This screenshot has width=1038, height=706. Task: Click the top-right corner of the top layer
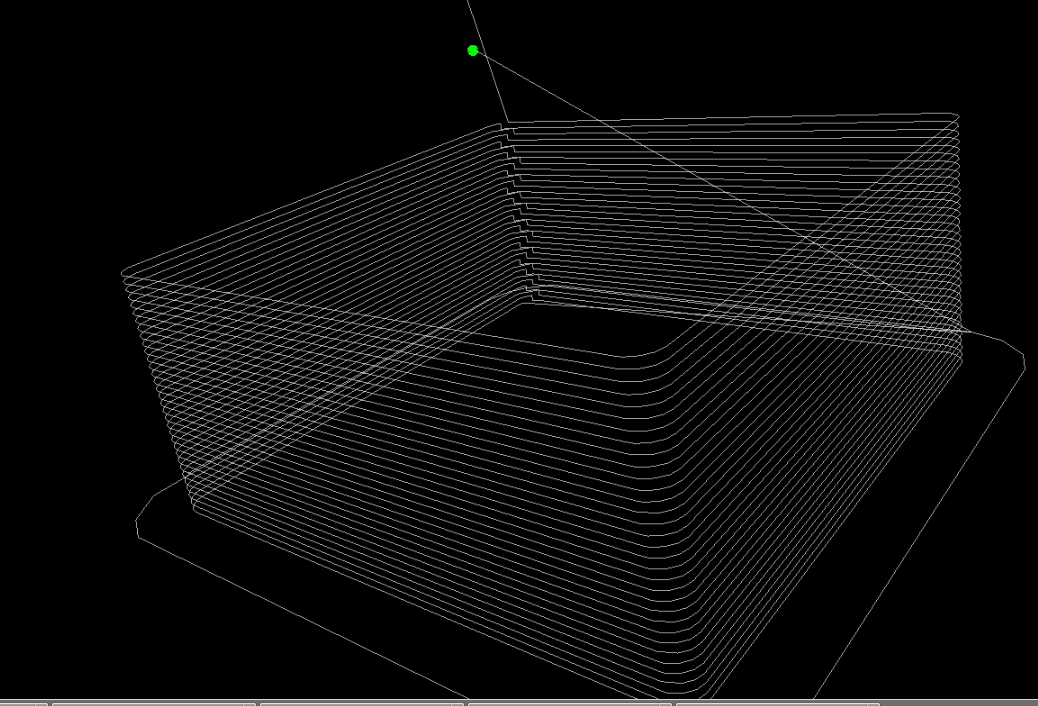[954, 115]
